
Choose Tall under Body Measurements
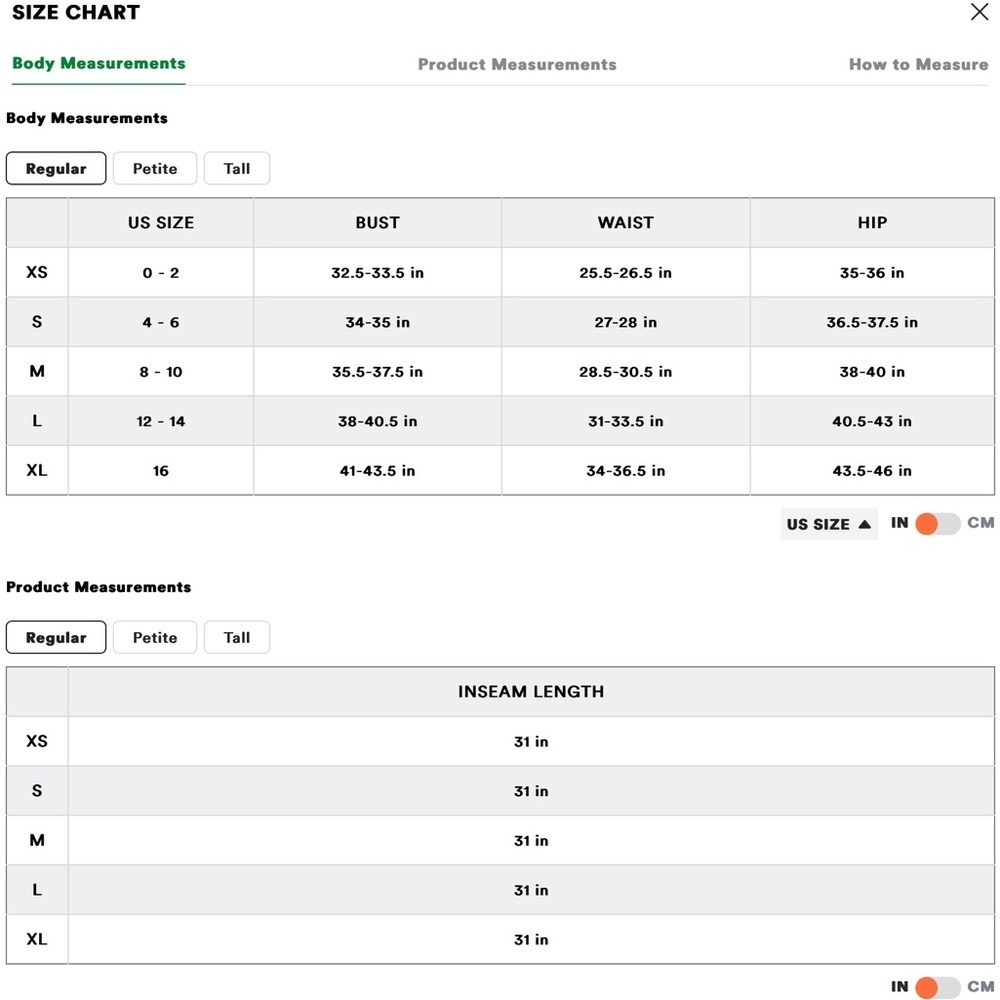tap(237, 168)
